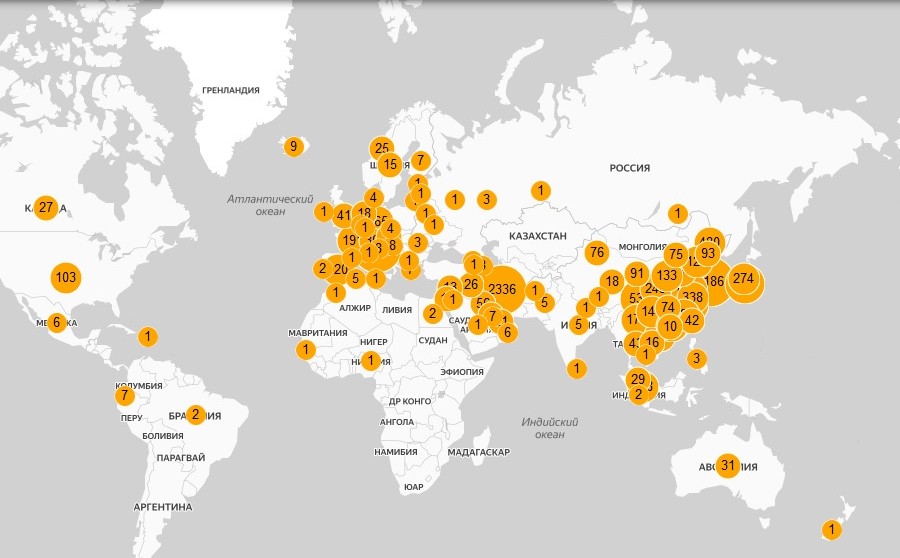Open the 20 marker over Spain
This screenshot has width=900, height=558.
[340, 269]
